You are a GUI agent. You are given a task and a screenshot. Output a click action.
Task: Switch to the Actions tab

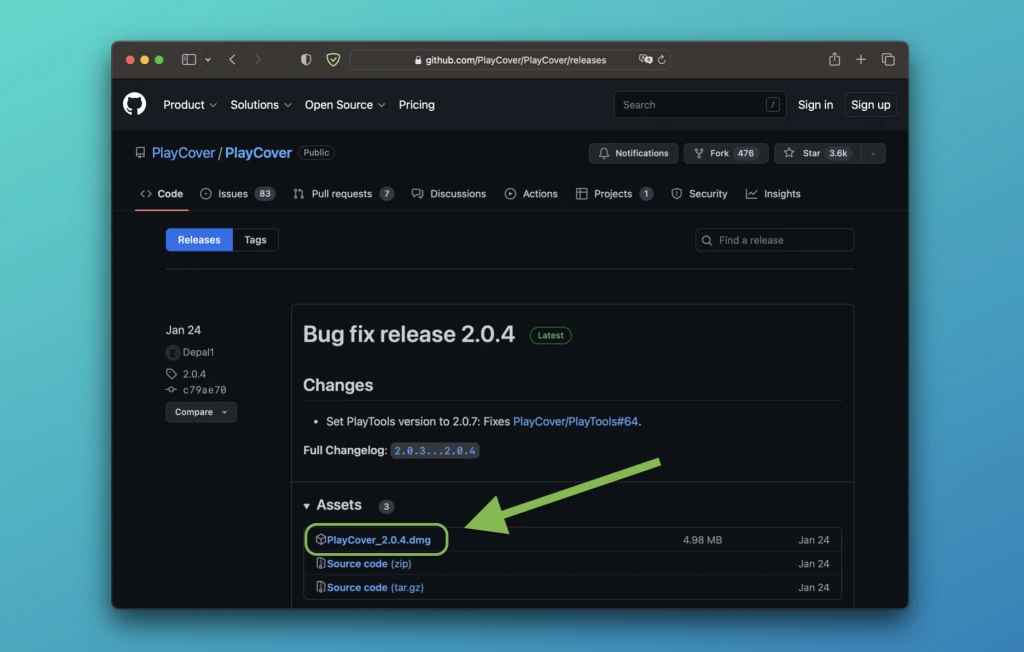[531, 193]
